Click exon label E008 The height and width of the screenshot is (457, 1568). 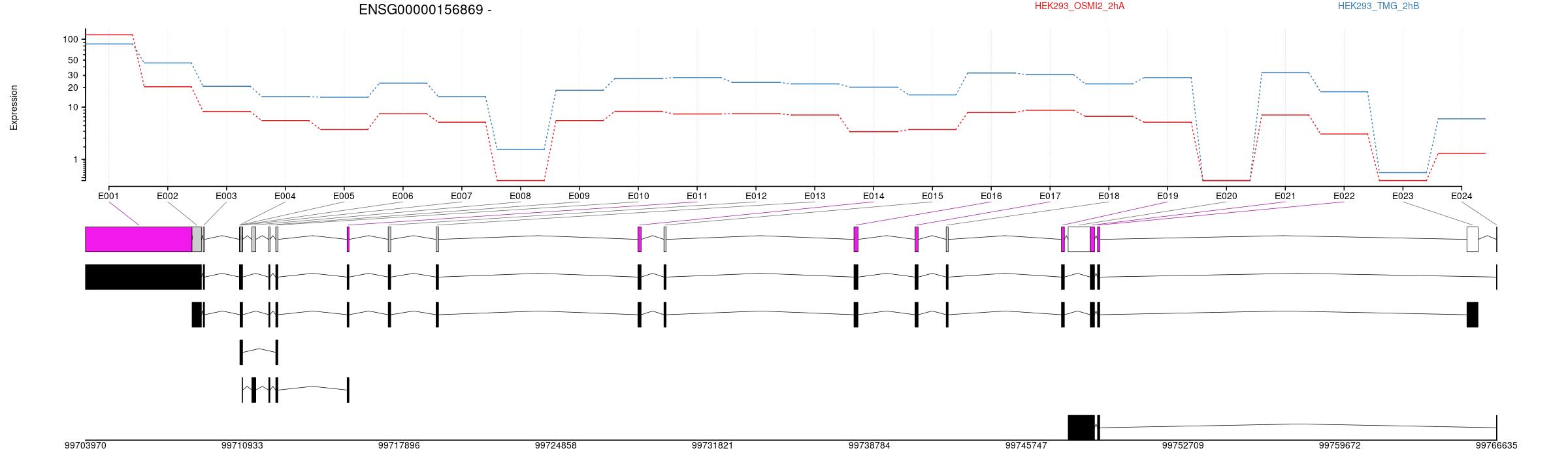[x=520, y=196]
